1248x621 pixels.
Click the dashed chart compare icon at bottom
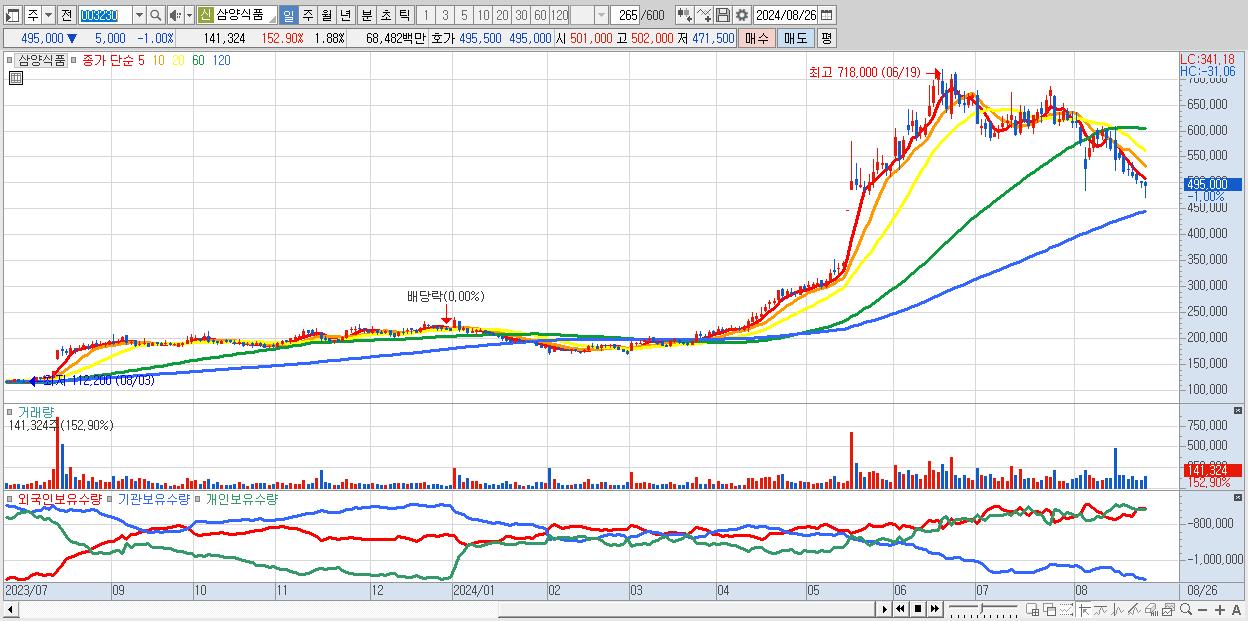pos(1066,609)
